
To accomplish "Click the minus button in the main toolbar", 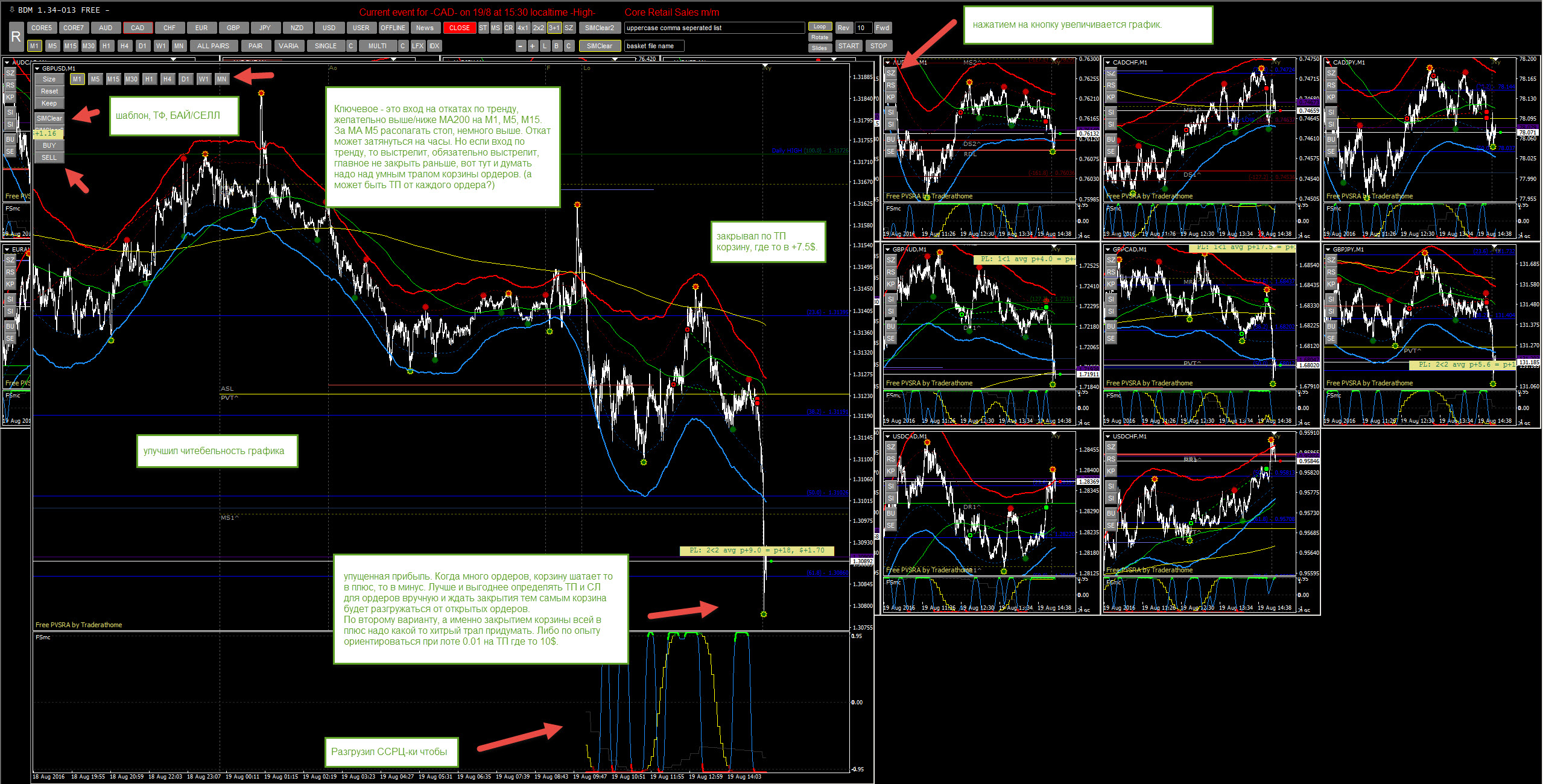I will (521, 46).
